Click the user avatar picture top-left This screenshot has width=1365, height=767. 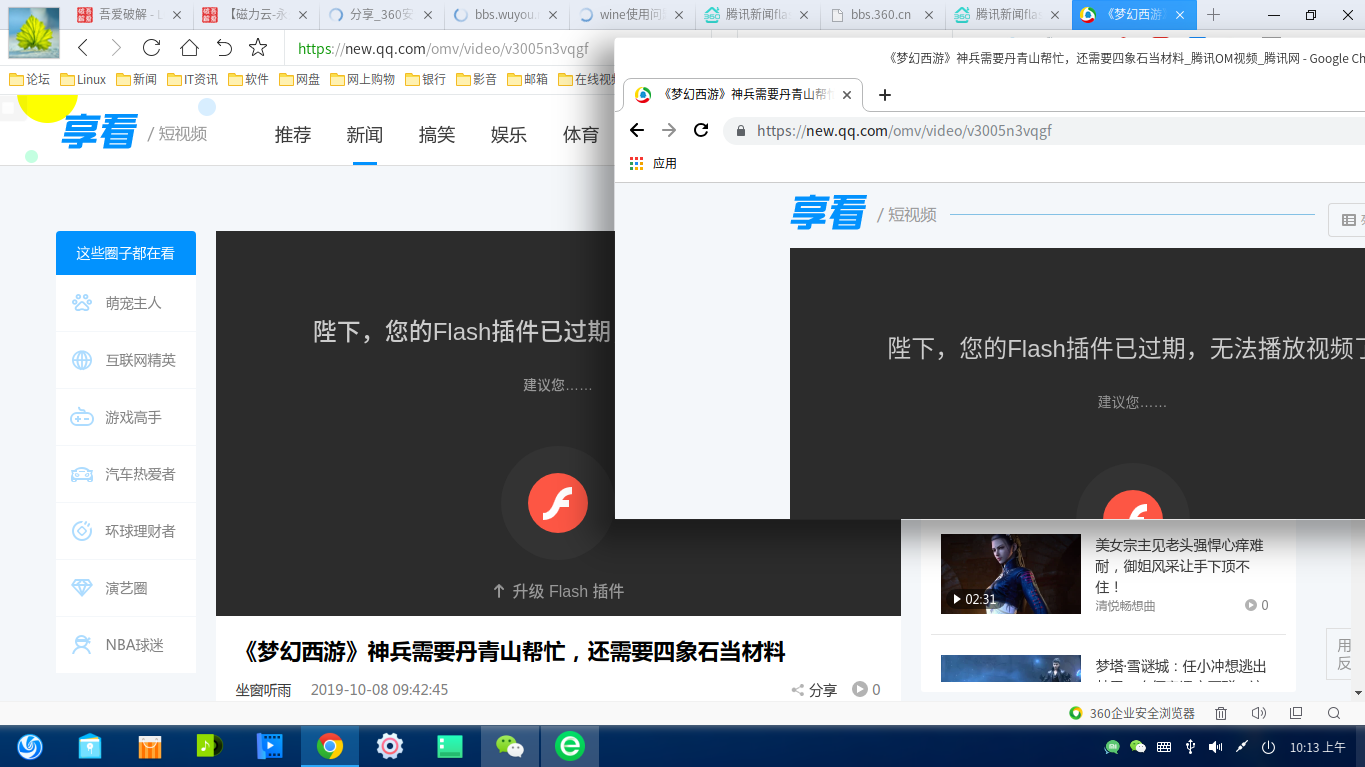click(33, 32)
